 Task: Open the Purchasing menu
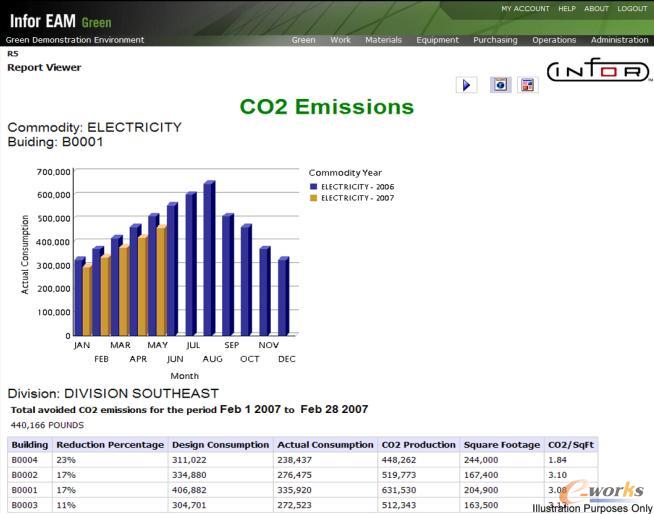coord(495,40)
